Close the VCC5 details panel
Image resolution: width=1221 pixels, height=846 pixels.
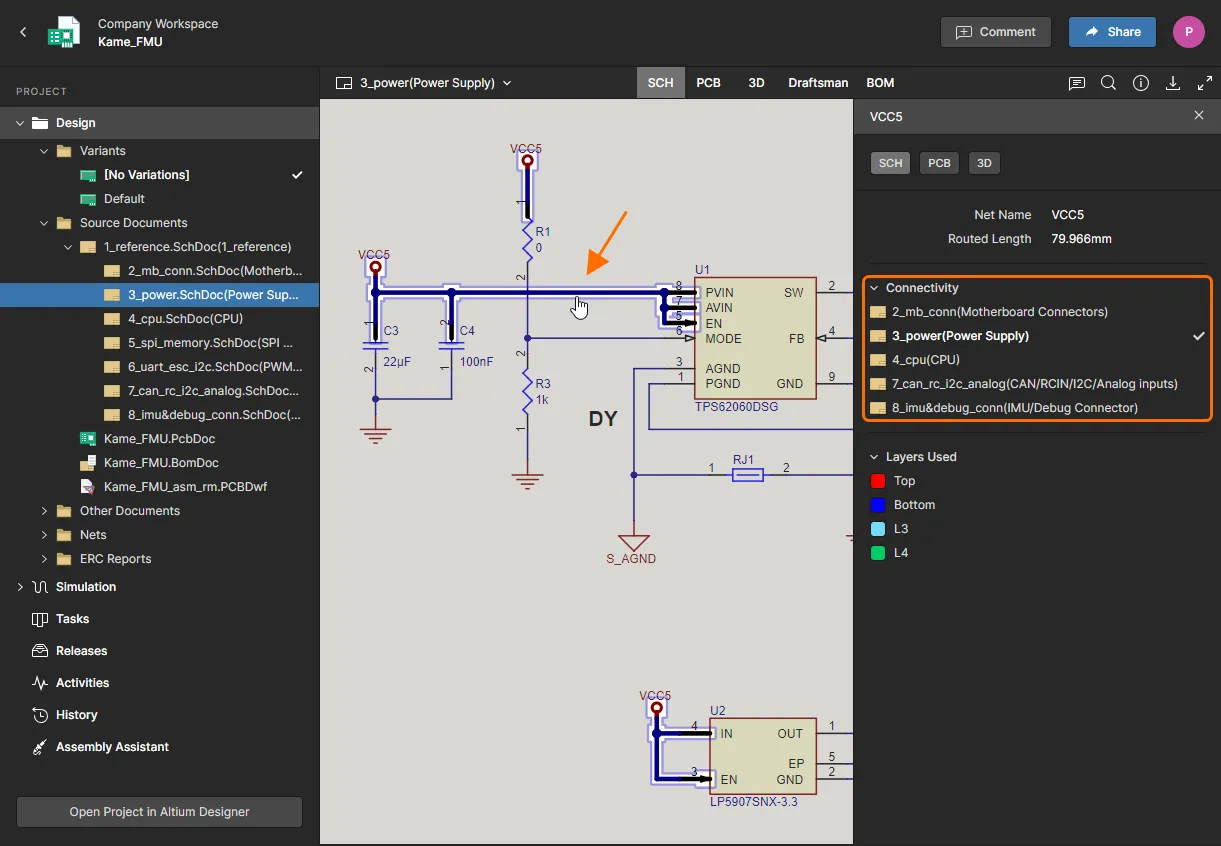pyautogui.click(x=1199, y=116)
